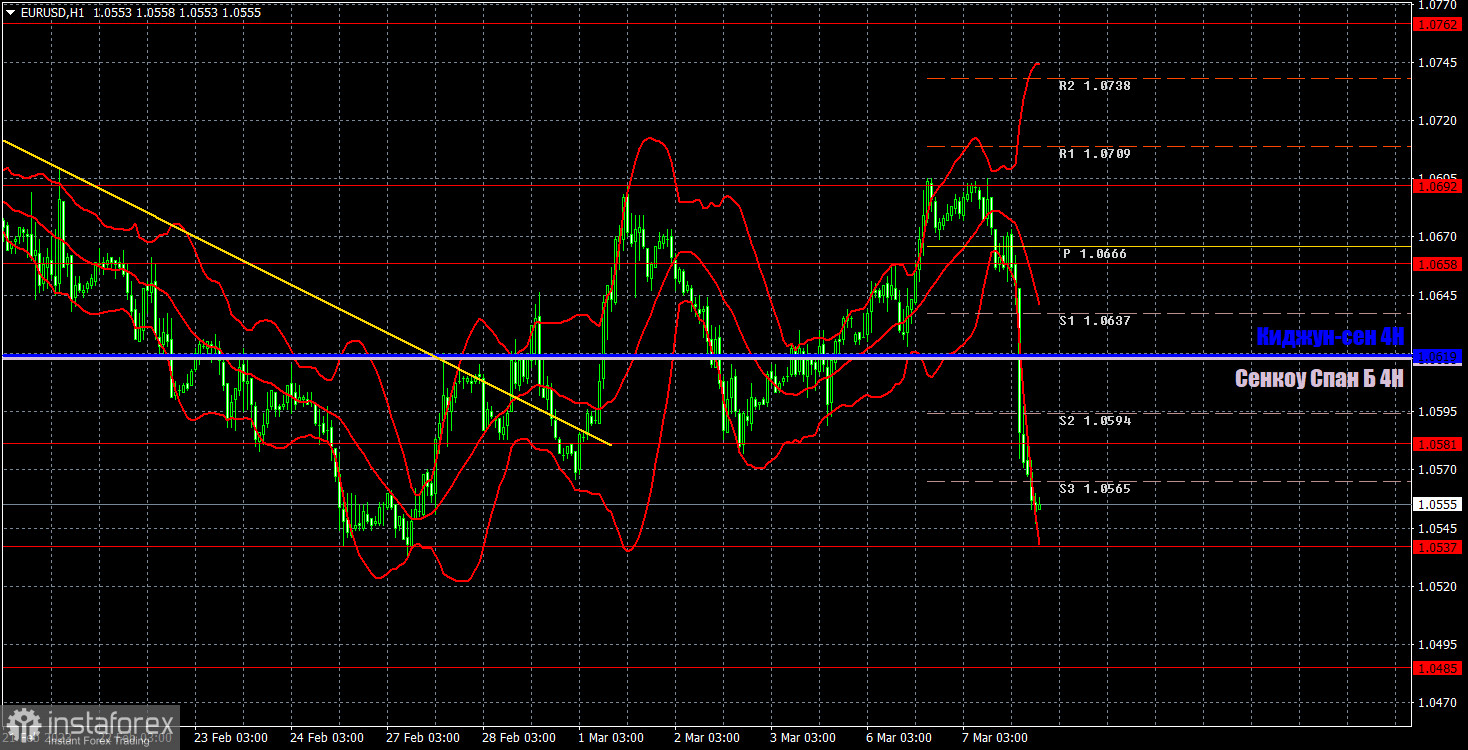The height and width of the screenshot is (750, 1468).
Task: Click the 1.0495 price axis value
Action: coord(1438,645)
